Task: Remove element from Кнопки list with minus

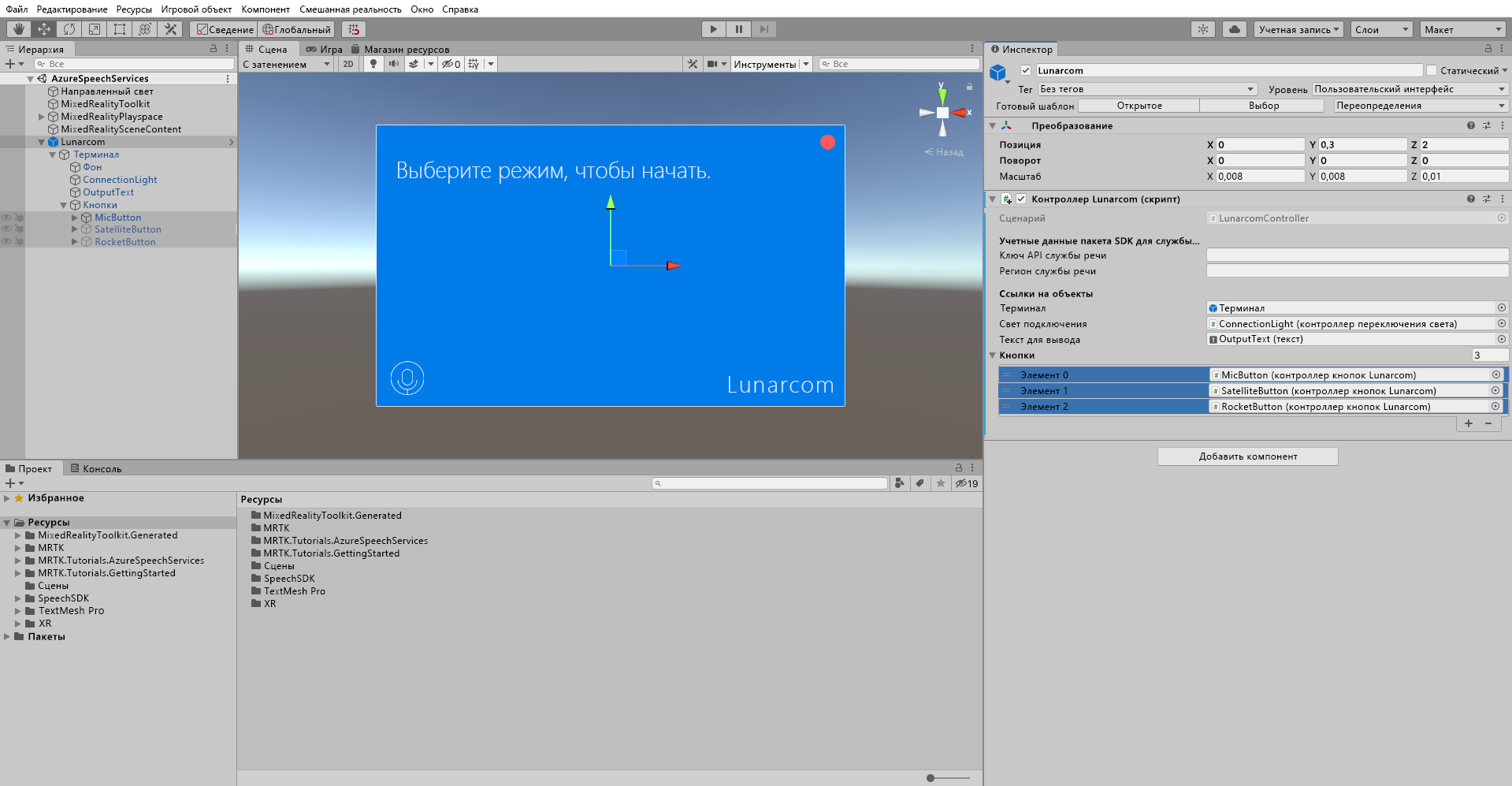Action: [1488, 423]
